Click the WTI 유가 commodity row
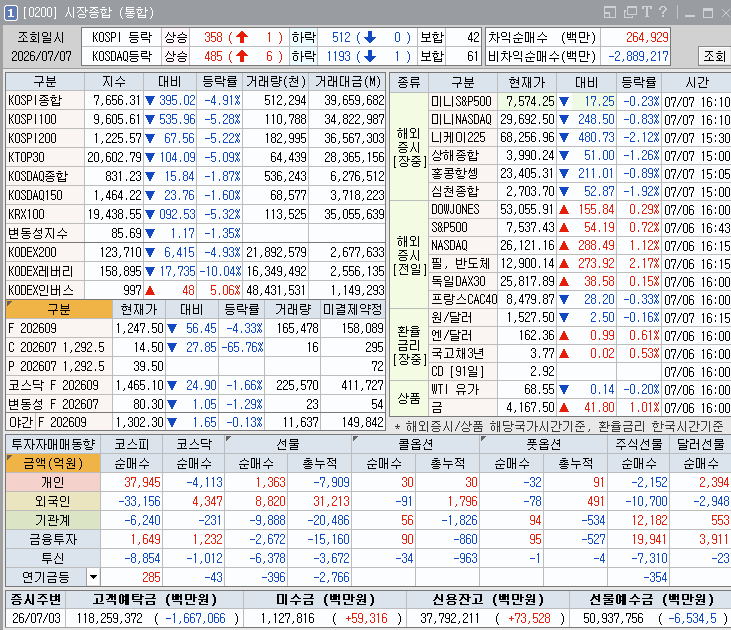This screenshot has width=731, height=630. pos(580,389)
